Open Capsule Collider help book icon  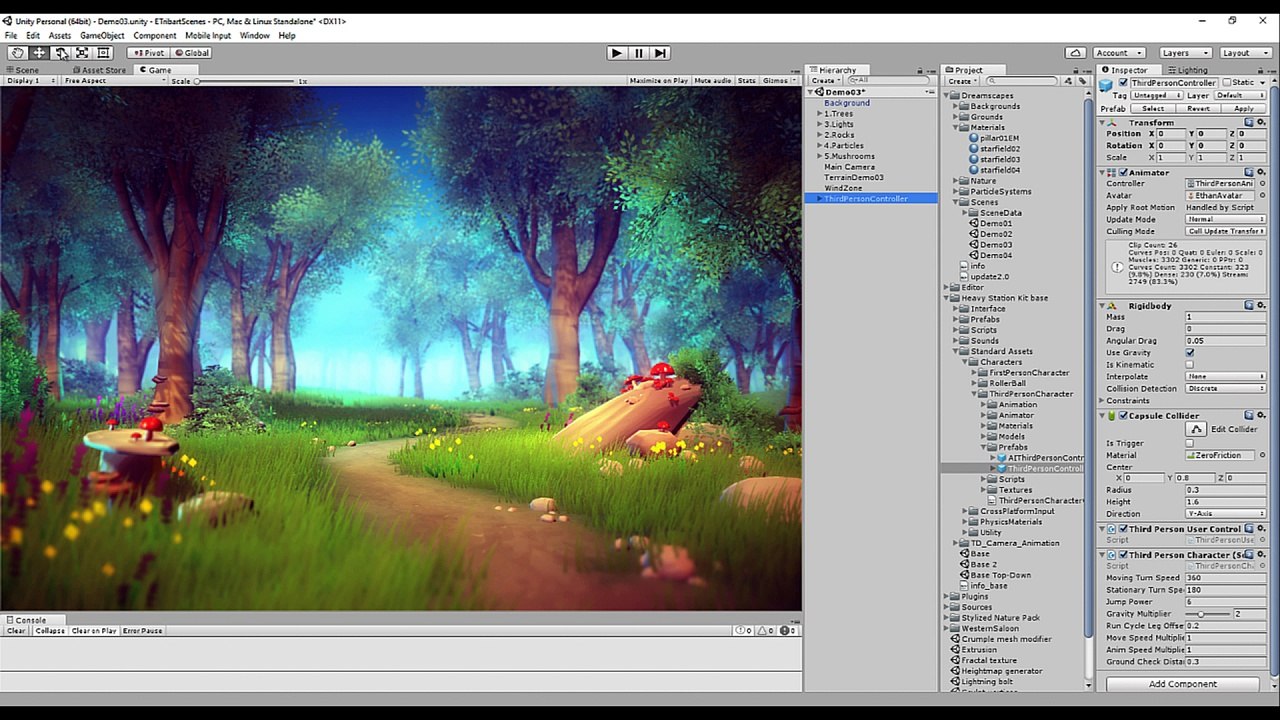click(1249, 416)
